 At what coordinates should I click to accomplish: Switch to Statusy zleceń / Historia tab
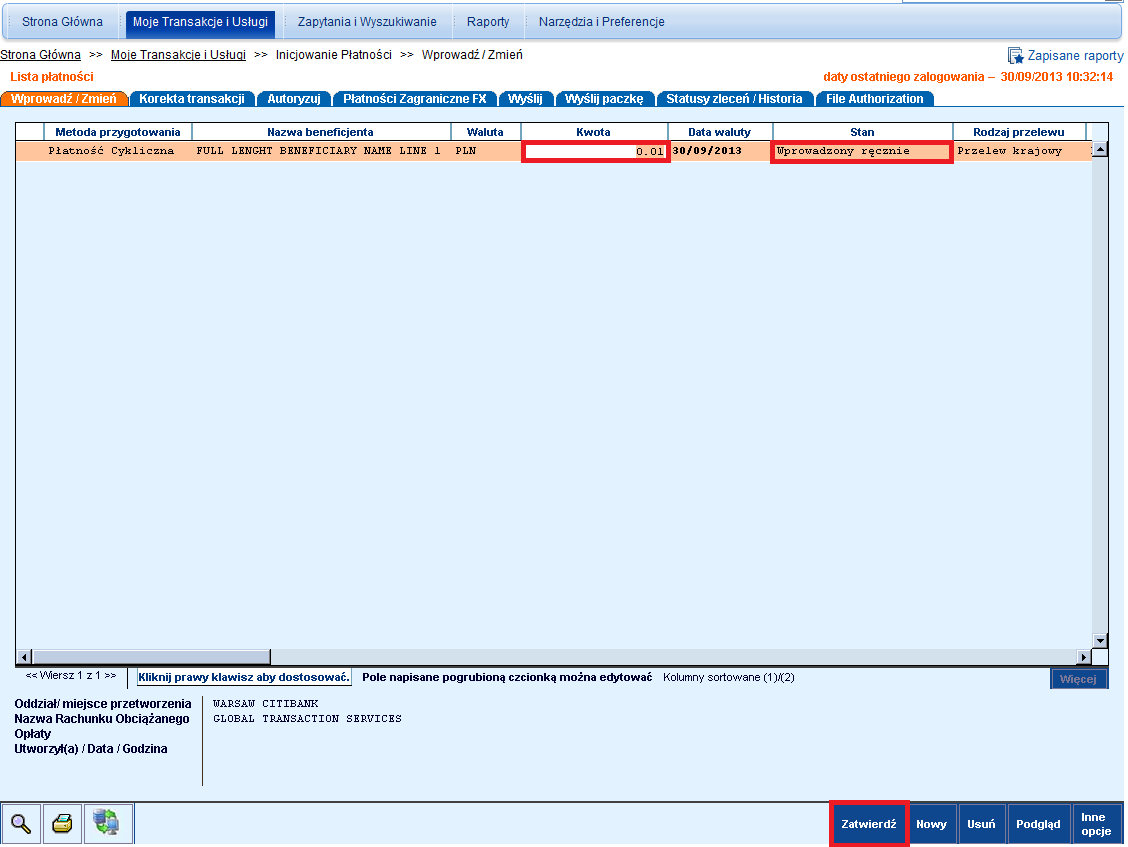pyautogui.click(x=734, y=99)
